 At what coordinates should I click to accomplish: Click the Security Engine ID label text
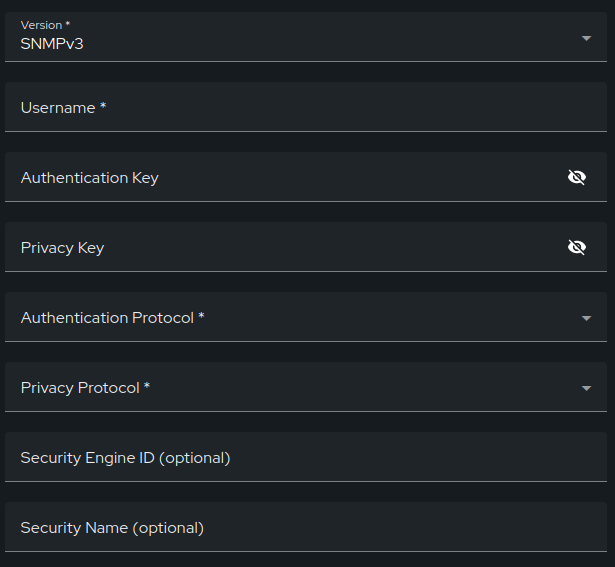click(x=126, y=458)
